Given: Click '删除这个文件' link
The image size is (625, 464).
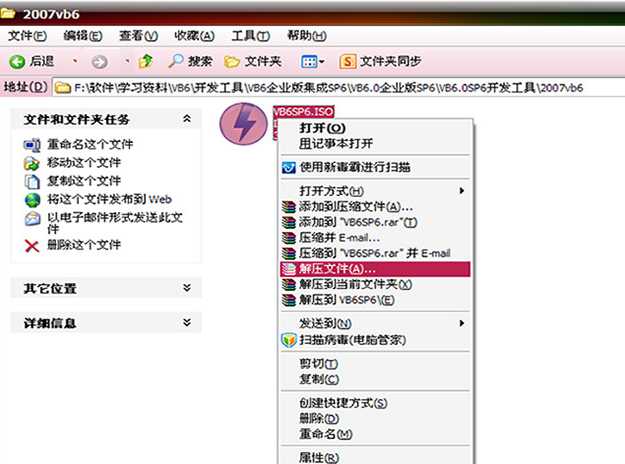Looking at the screenshot, I should (84, 245).
